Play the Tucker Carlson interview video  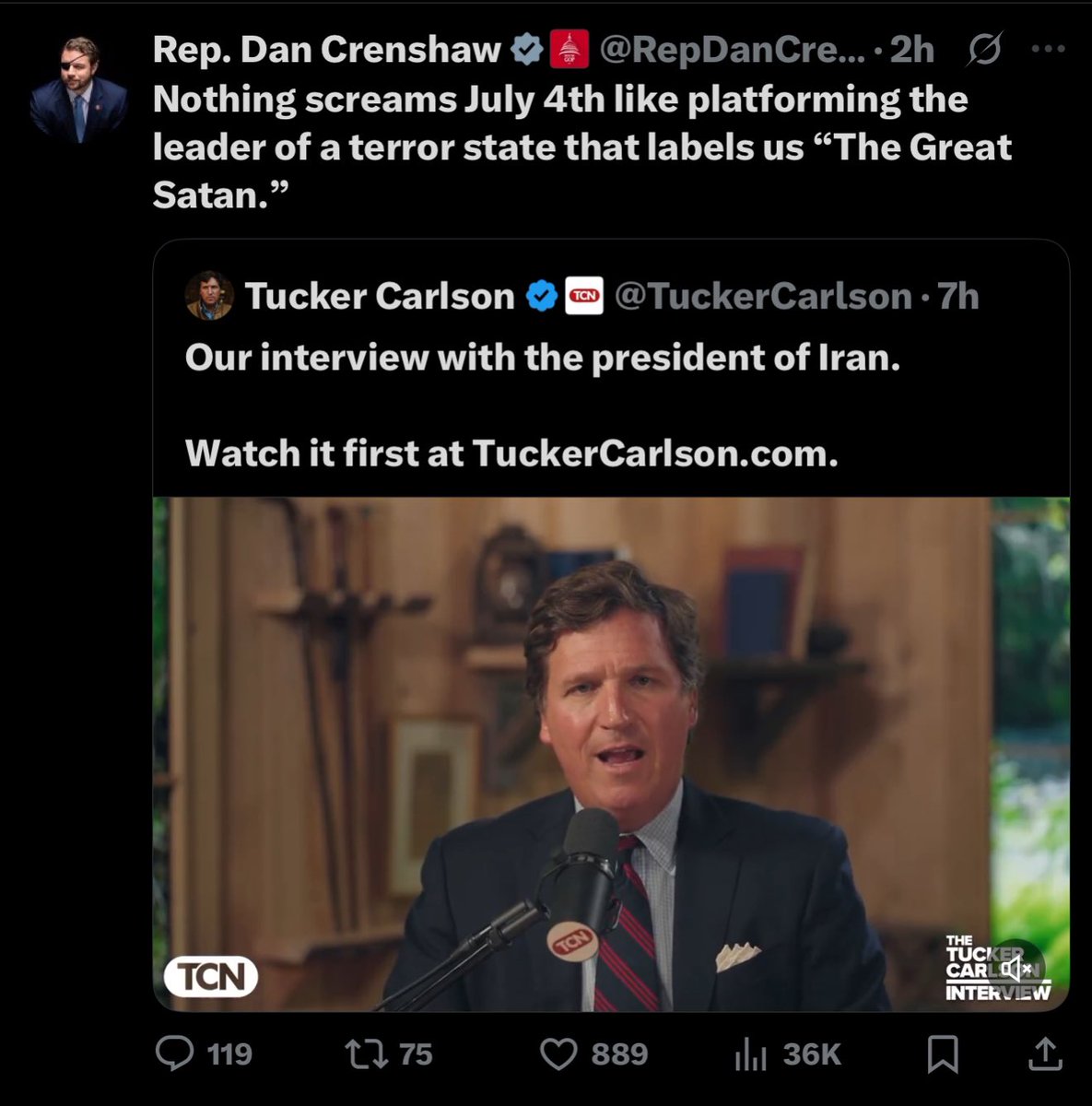(611, 754)
